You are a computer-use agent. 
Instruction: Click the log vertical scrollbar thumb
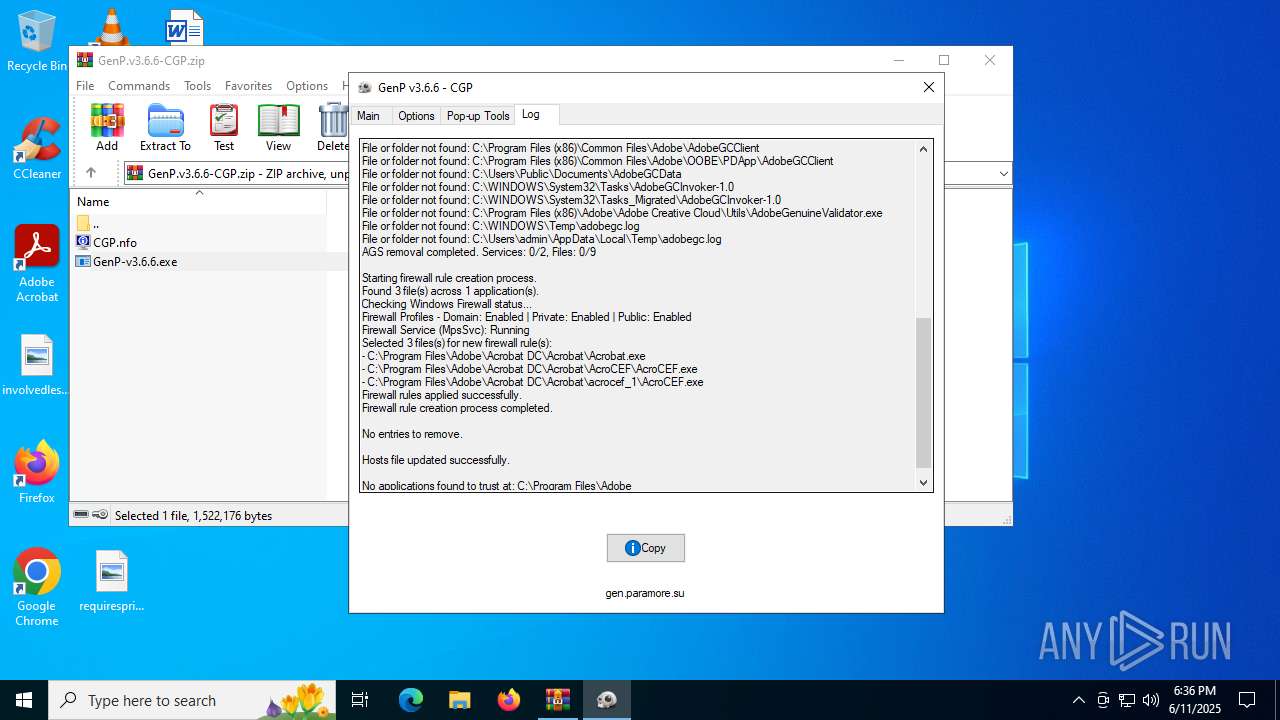click(923, 393)
